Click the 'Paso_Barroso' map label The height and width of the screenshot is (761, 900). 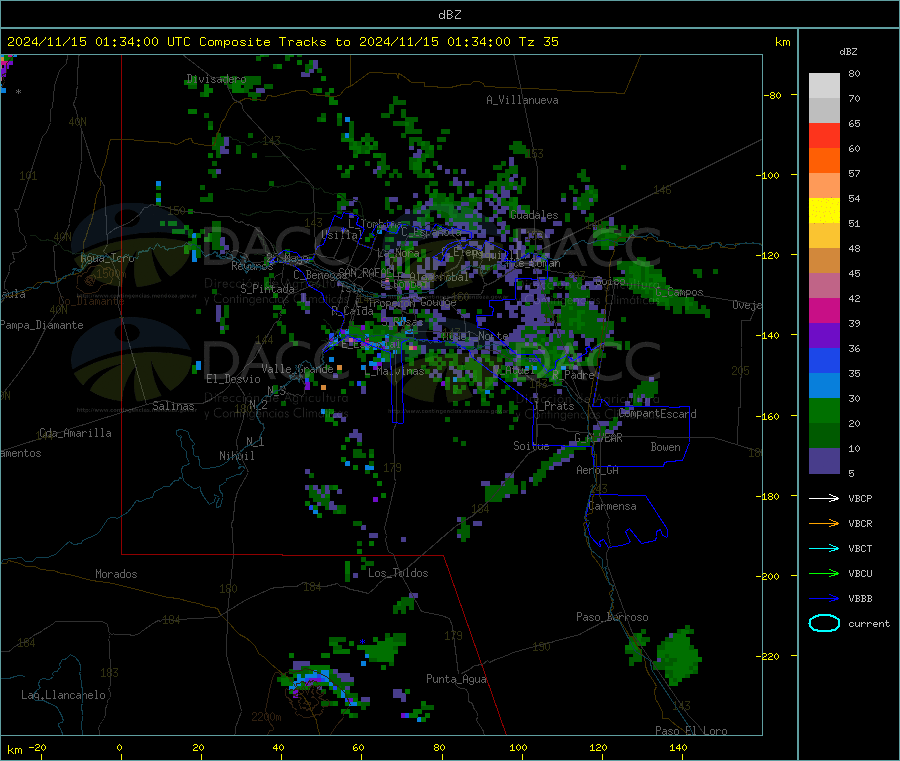(x=612, y=617)
